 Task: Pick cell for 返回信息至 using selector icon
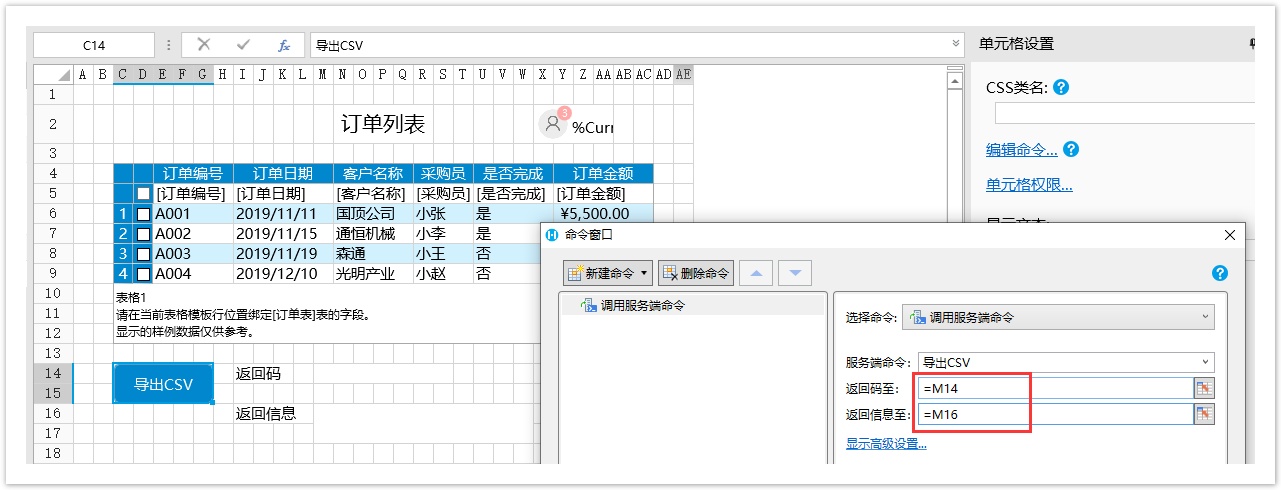coord(1204,414)
